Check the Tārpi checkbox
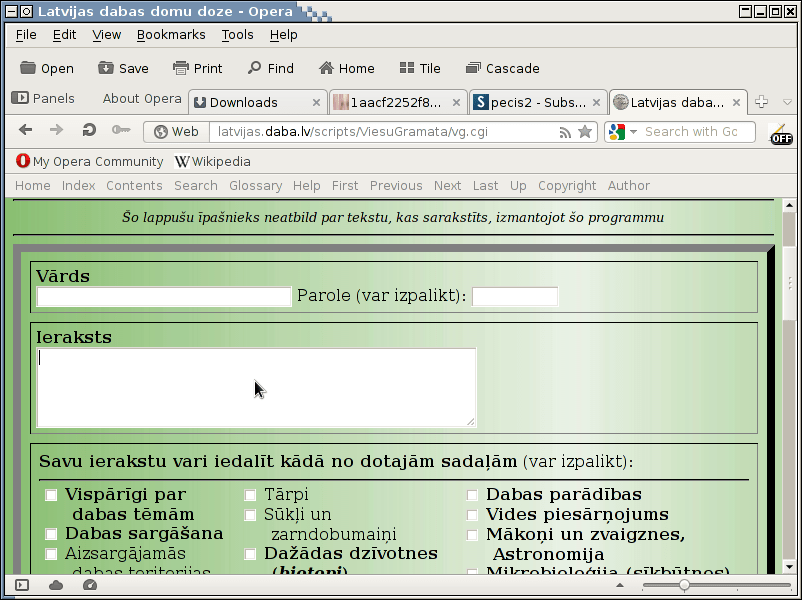Image resolution: width=802 pixels, height=600 pixels. click(250, 495)
